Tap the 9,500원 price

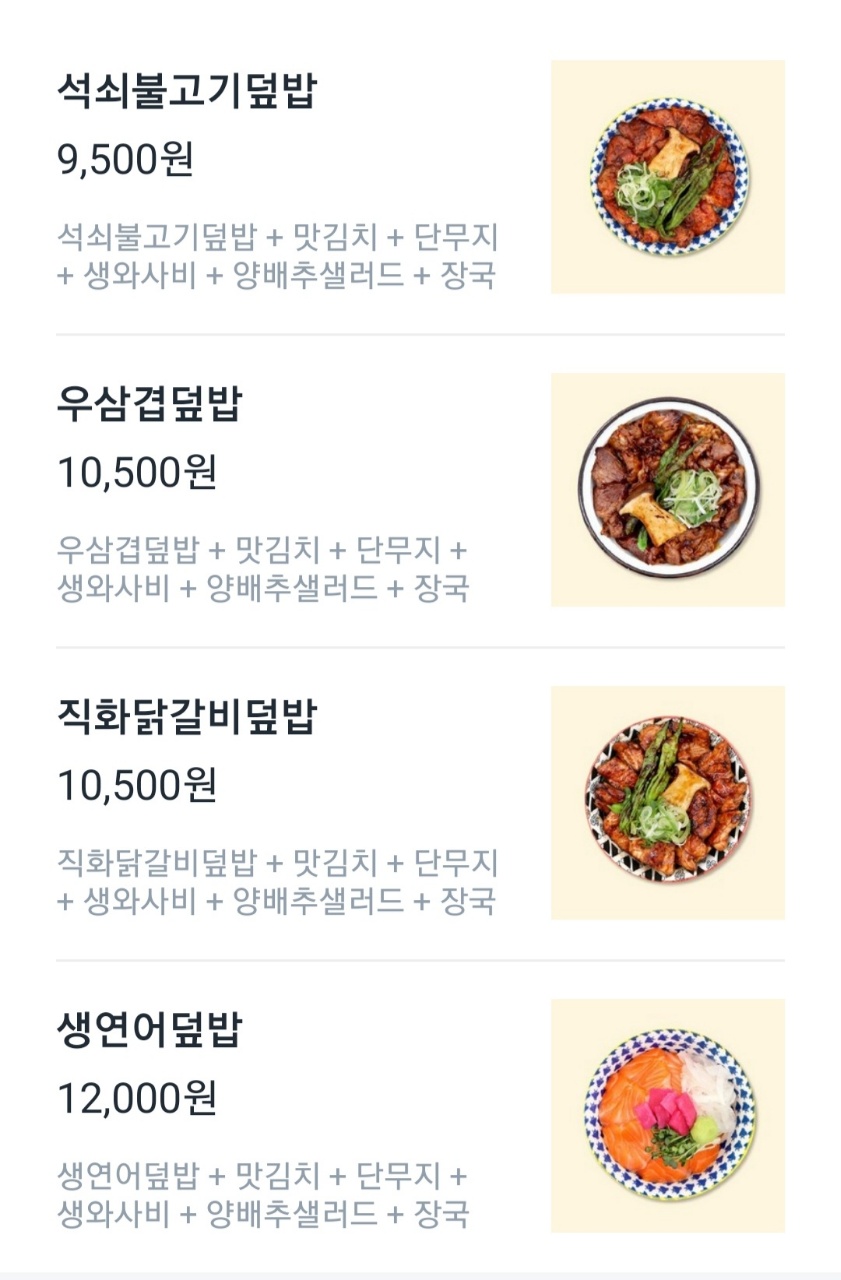[x=125, y=160]
